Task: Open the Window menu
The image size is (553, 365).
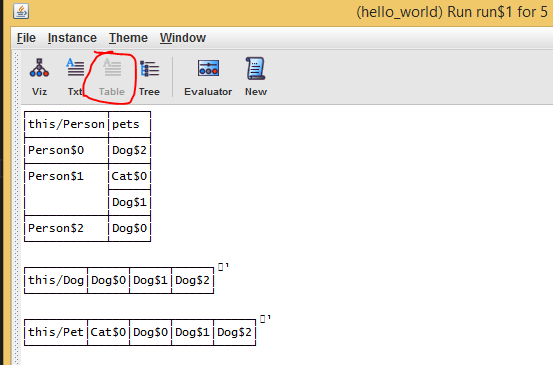Action: (x=183, y=38)
